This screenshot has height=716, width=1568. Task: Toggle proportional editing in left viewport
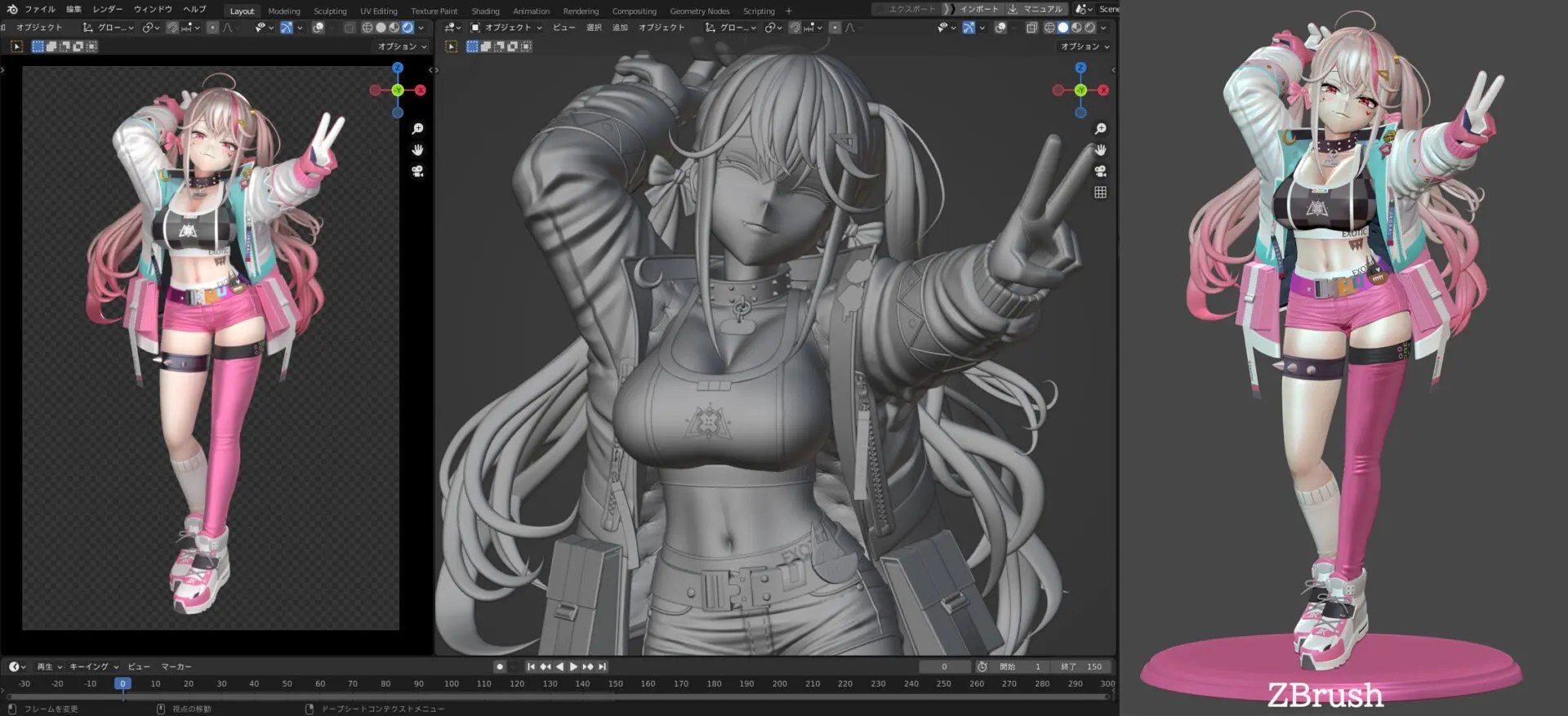click(212, 28)
